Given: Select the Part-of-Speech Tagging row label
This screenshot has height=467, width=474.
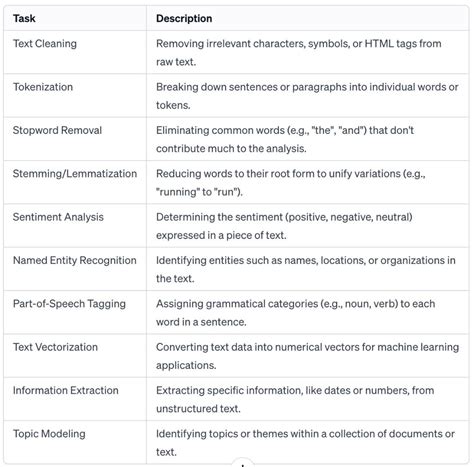Looking at the screenshot, I should click(69, 304).
